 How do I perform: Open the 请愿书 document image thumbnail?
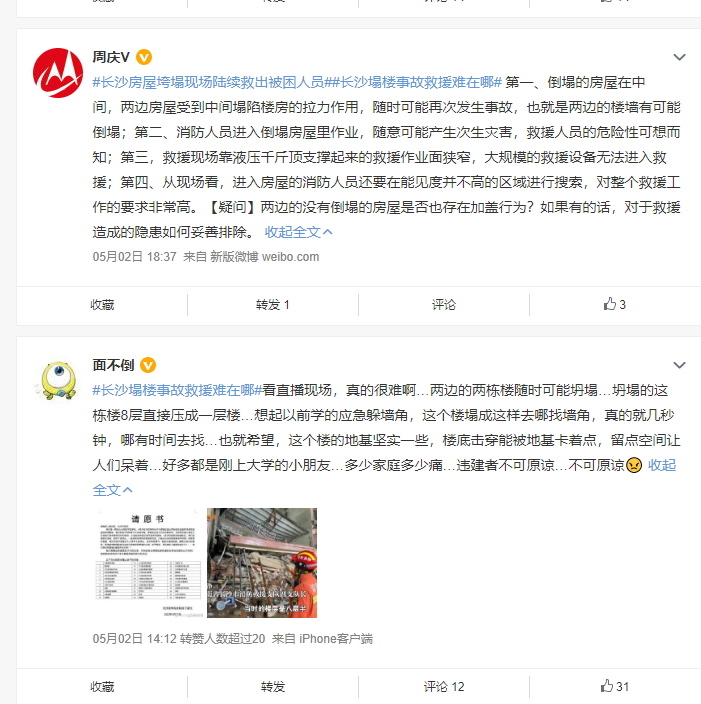point(148,563)
